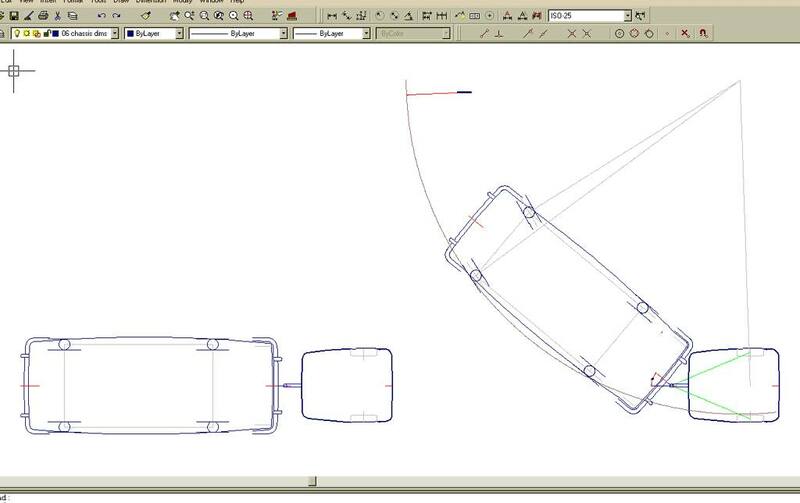This screenshot has width=800, height=503.
Task: Click the Save icon in the toolbar
Action: click(14, 16)
